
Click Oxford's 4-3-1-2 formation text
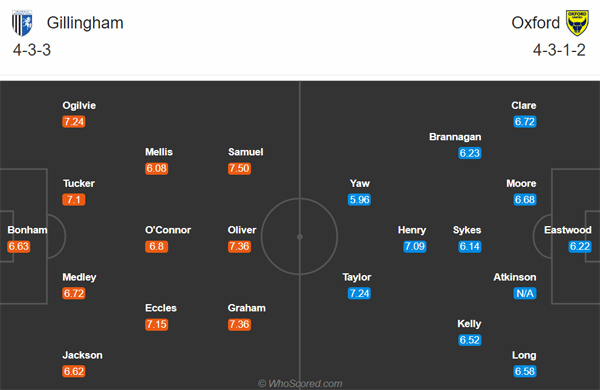tap(559, 50)
